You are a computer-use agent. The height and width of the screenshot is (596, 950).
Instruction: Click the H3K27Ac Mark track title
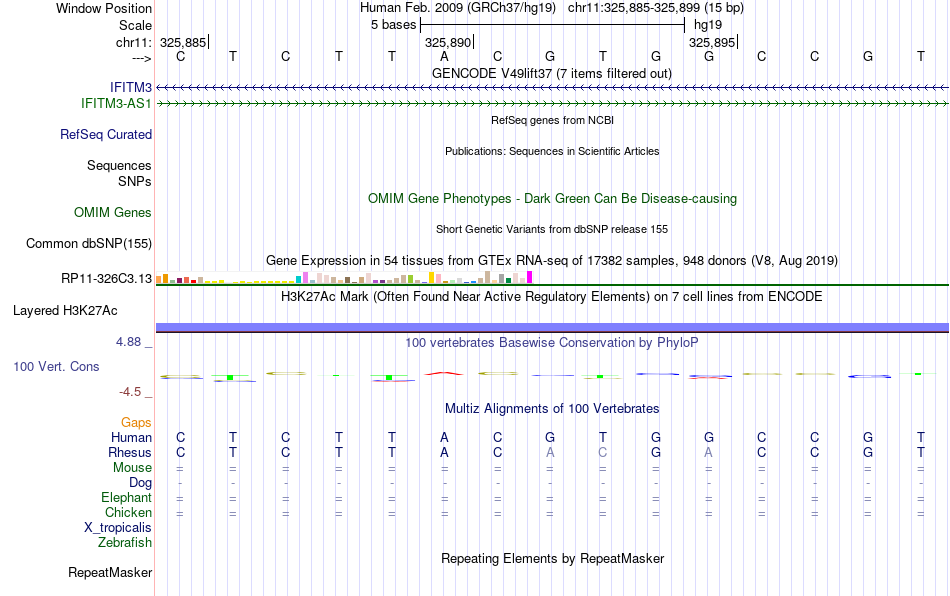point(552,296)
